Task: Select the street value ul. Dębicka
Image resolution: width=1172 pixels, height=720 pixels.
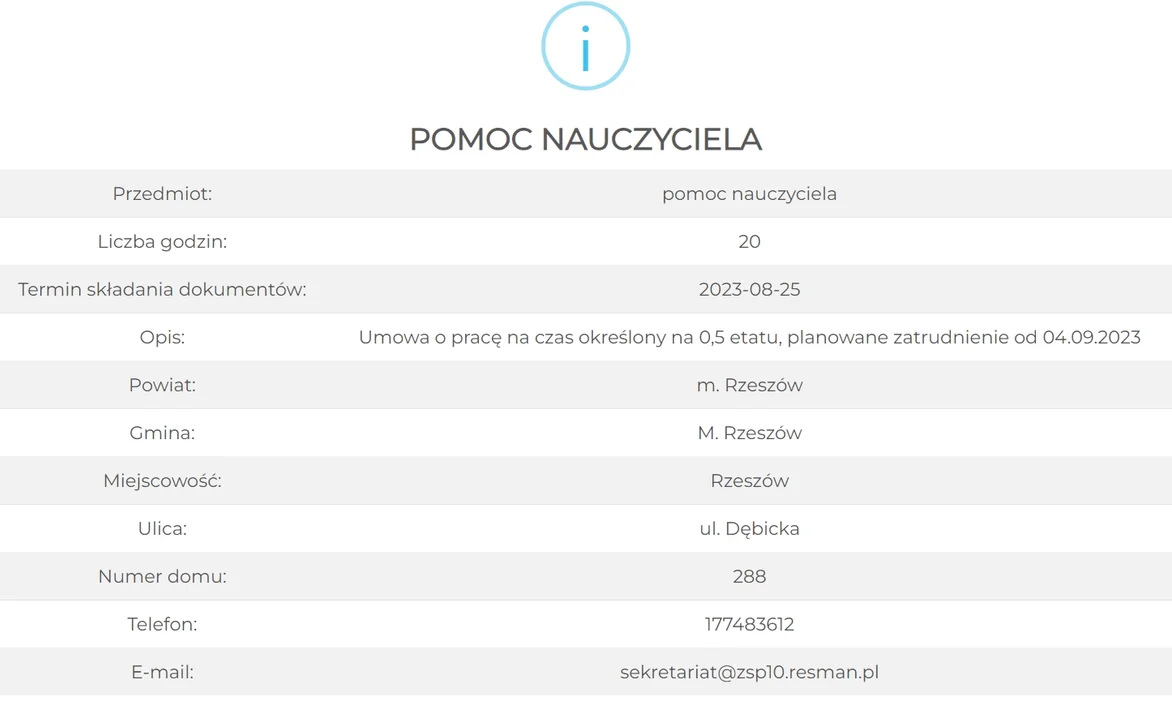Action: pos(749,529)
